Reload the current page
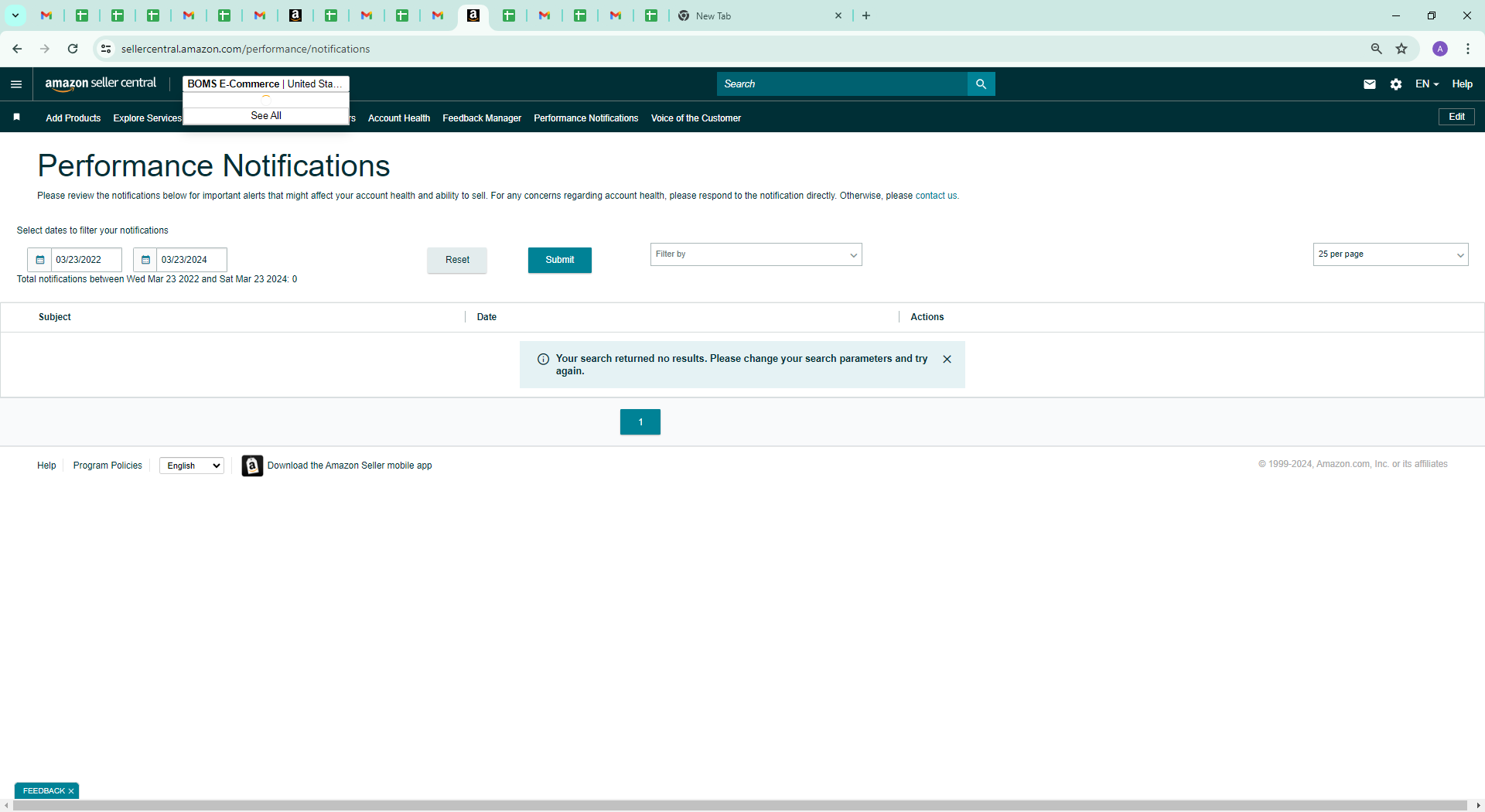The height and width of the screenshot is (812, 1485). tap(73, 49)
